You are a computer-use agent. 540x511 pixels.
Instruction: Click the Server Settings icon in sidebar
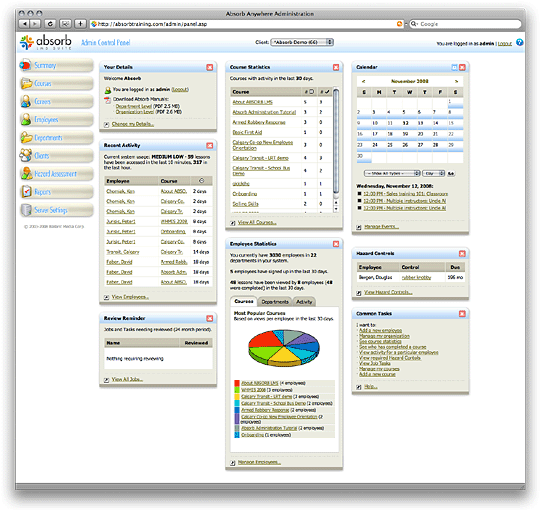tap(26, 209)
